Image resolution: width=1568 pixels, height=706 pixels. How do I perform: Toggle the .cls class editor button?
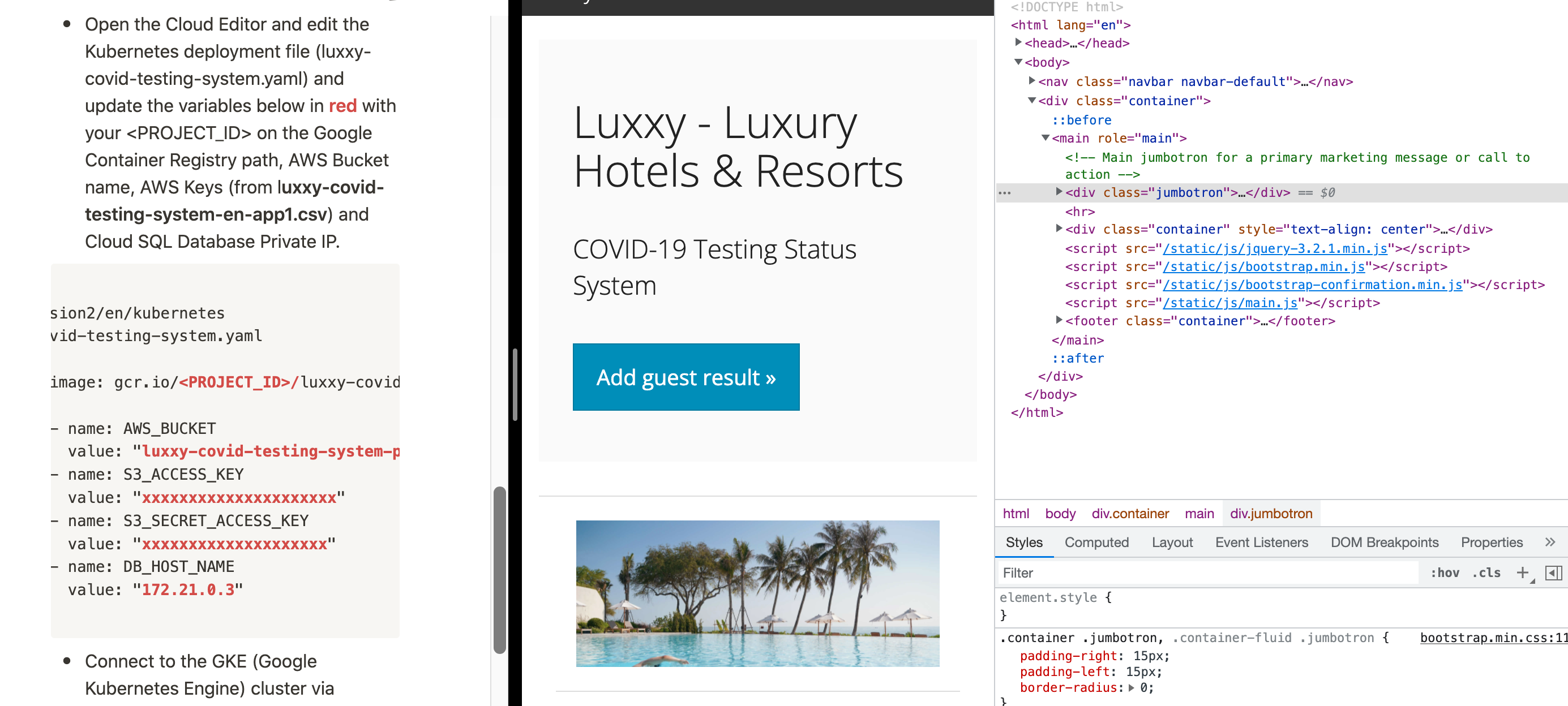coord(1486,572)
